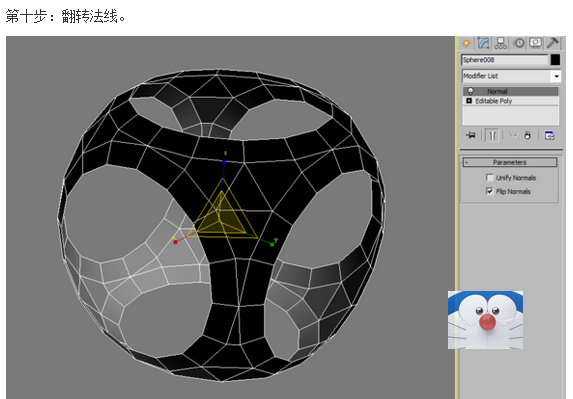This screenshot has width=573, height=399.
Task: Click Remove Modifier from stack icon
Action: [x=527, y=136]
